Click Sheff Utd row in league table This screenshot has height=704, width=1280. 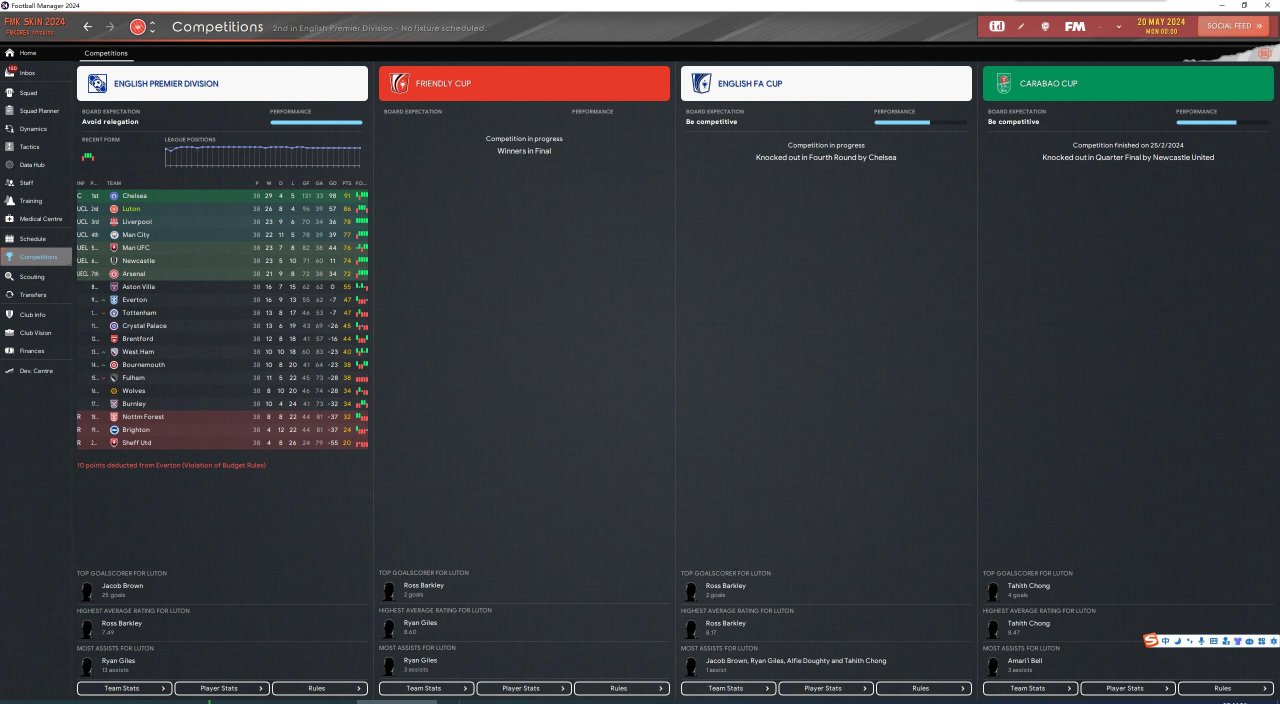(222, 443)
